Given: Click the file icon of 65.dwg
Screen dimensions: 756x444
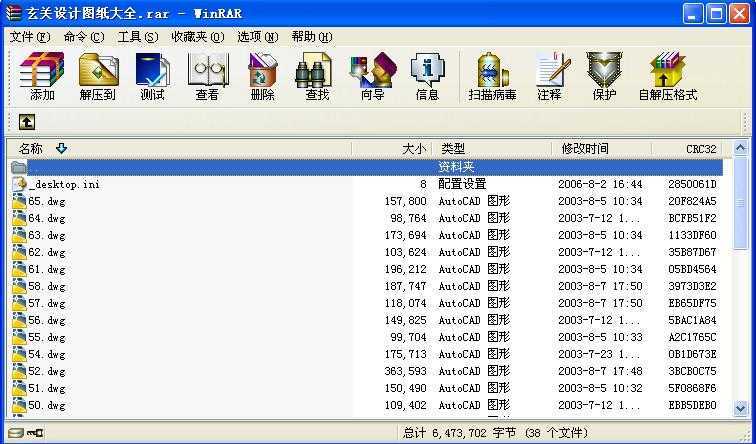Looking at the screenshot, I should coord(19,201).
